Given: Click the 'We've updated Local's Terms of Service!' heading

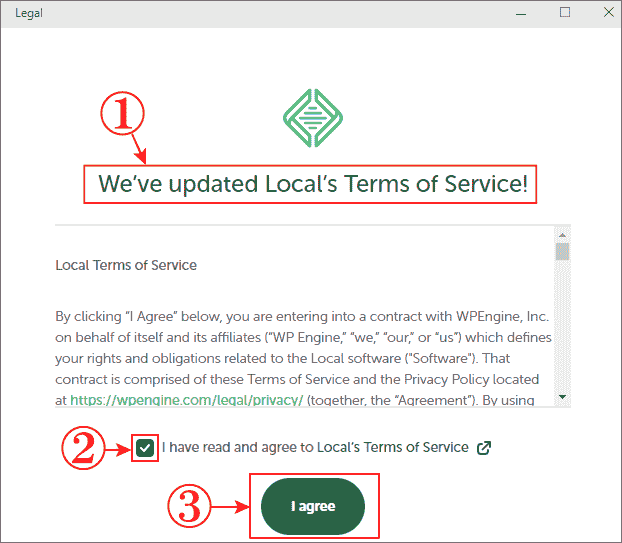Looking at the screenshot, I should (313, 184).
